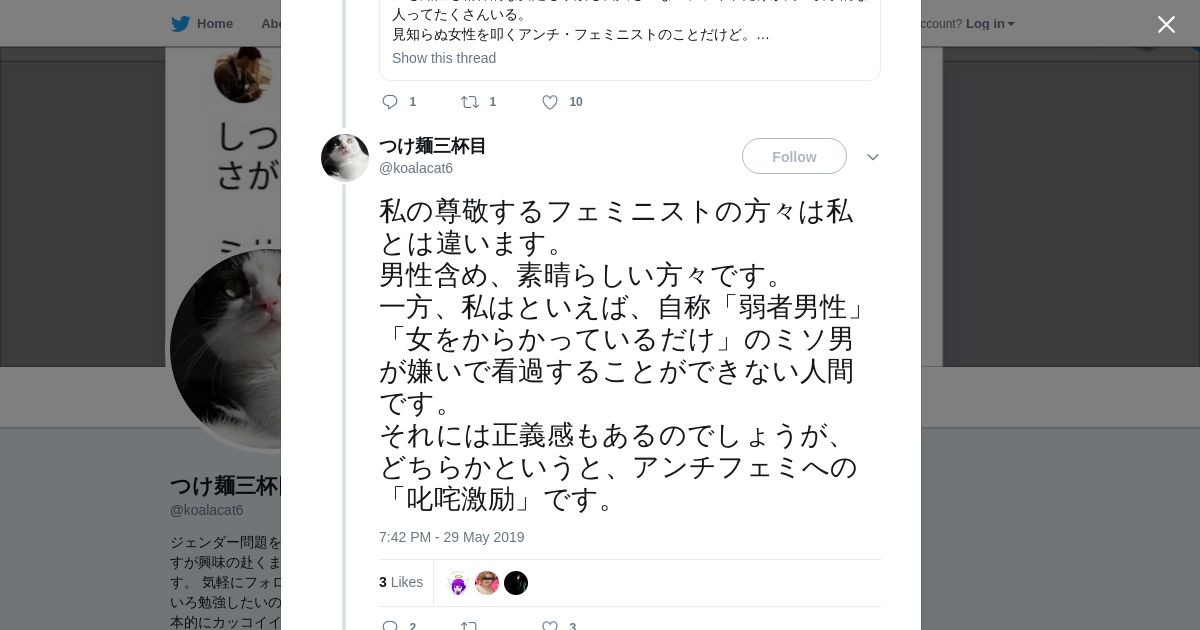The height and width of the screenshot is (630, 1200).
Task: Open the second liker's avatar
Action: [x=487, y=583]
